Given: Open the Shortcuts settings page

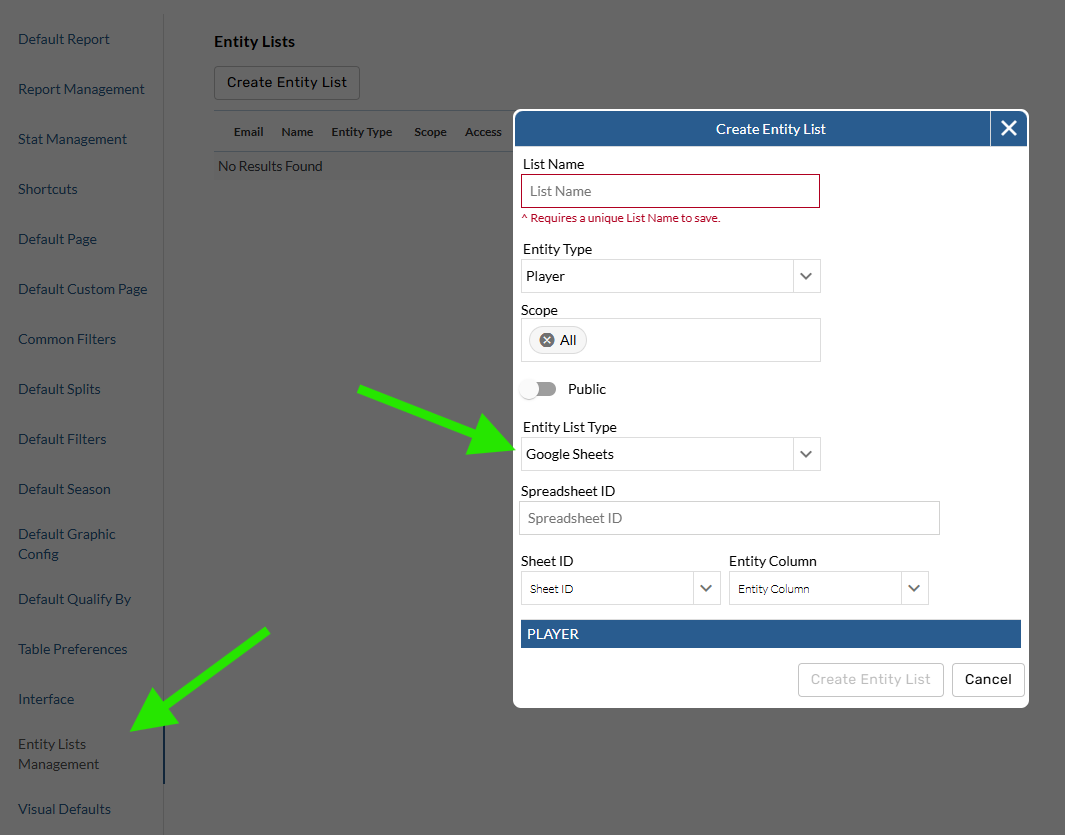Looking at the screenshot, I should 48,189.
